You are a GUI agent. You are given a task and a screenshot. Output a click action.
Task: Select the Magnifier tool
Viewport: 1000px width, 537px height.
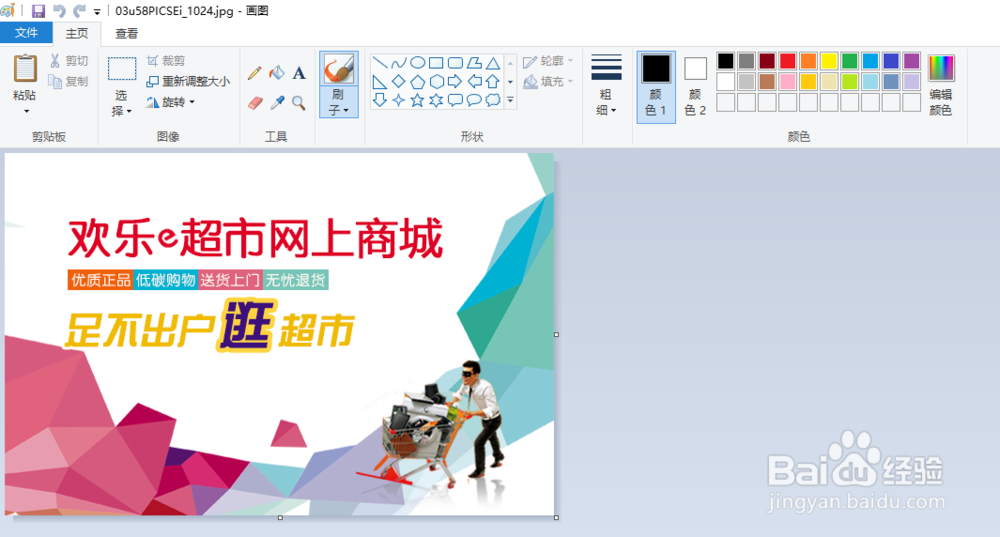coord(298,103)
